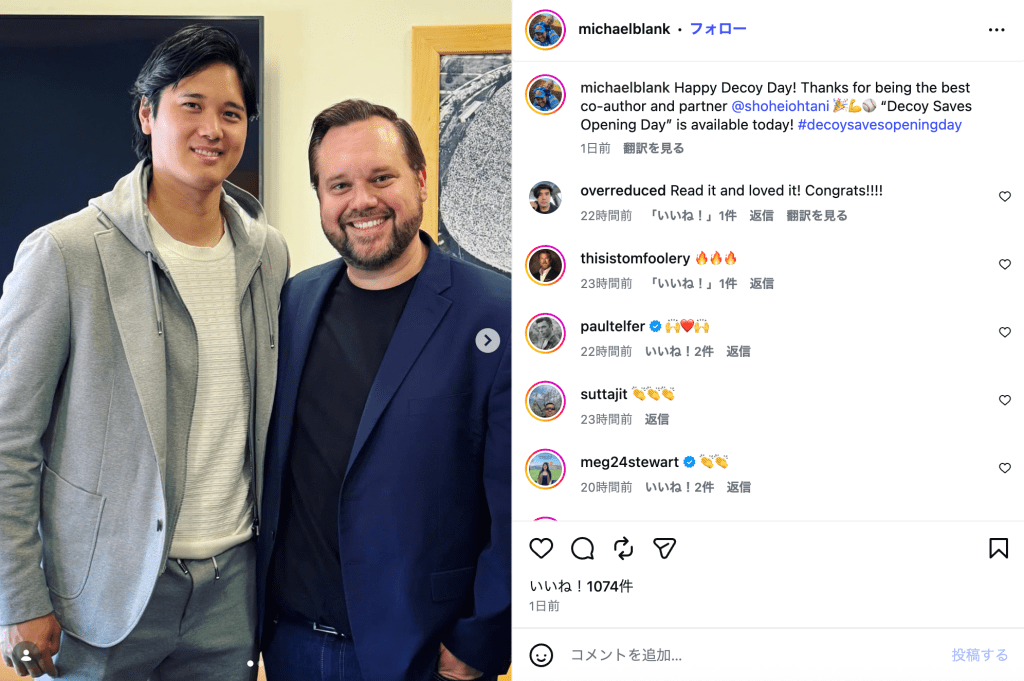Open more options three-dot menu
Viewport: 1024px width, 681px height.
click(997, 29)
